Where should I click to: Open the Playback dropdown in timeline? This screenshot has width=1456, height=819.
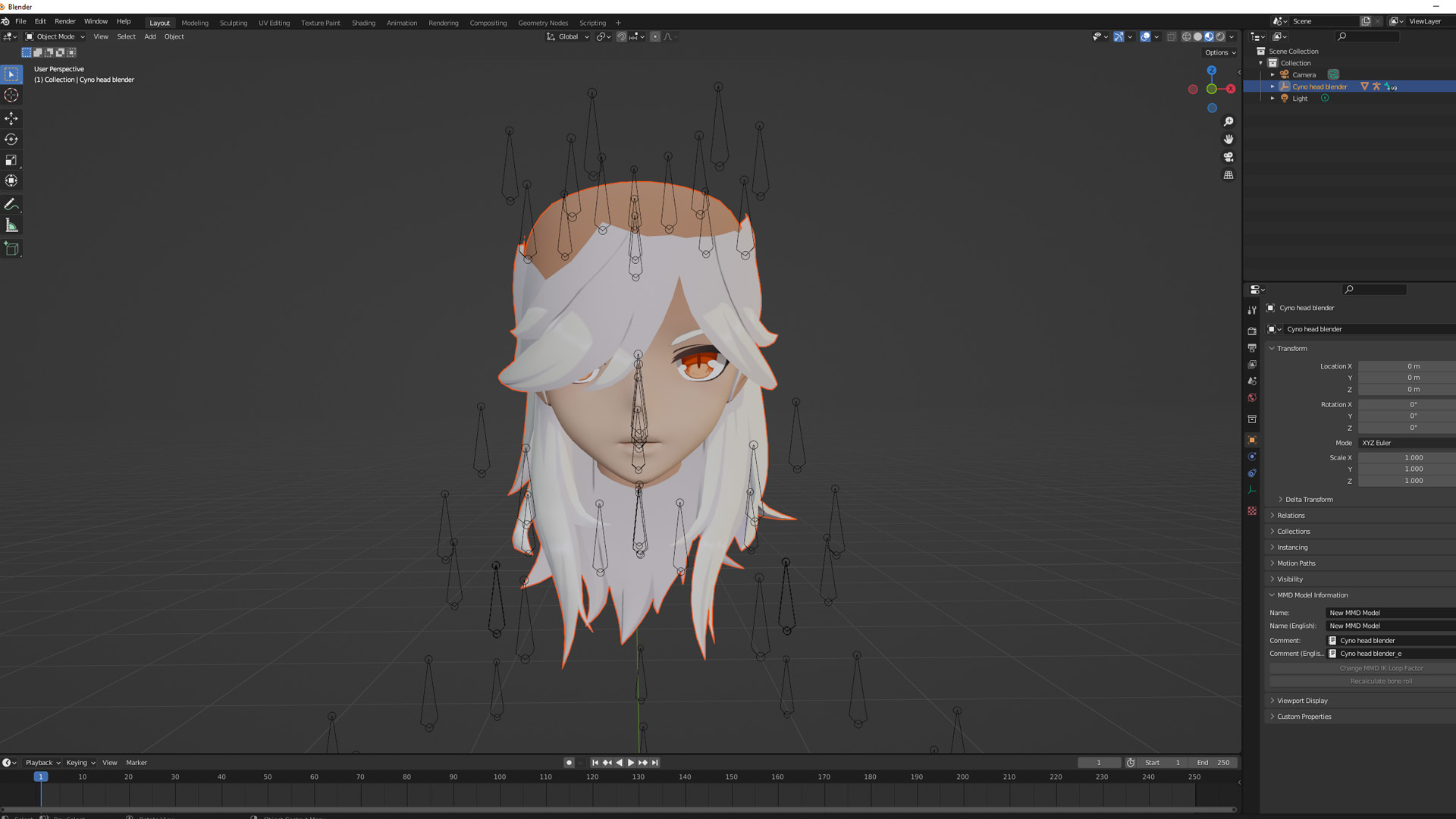pyautogui.click(x=42, y=763)
